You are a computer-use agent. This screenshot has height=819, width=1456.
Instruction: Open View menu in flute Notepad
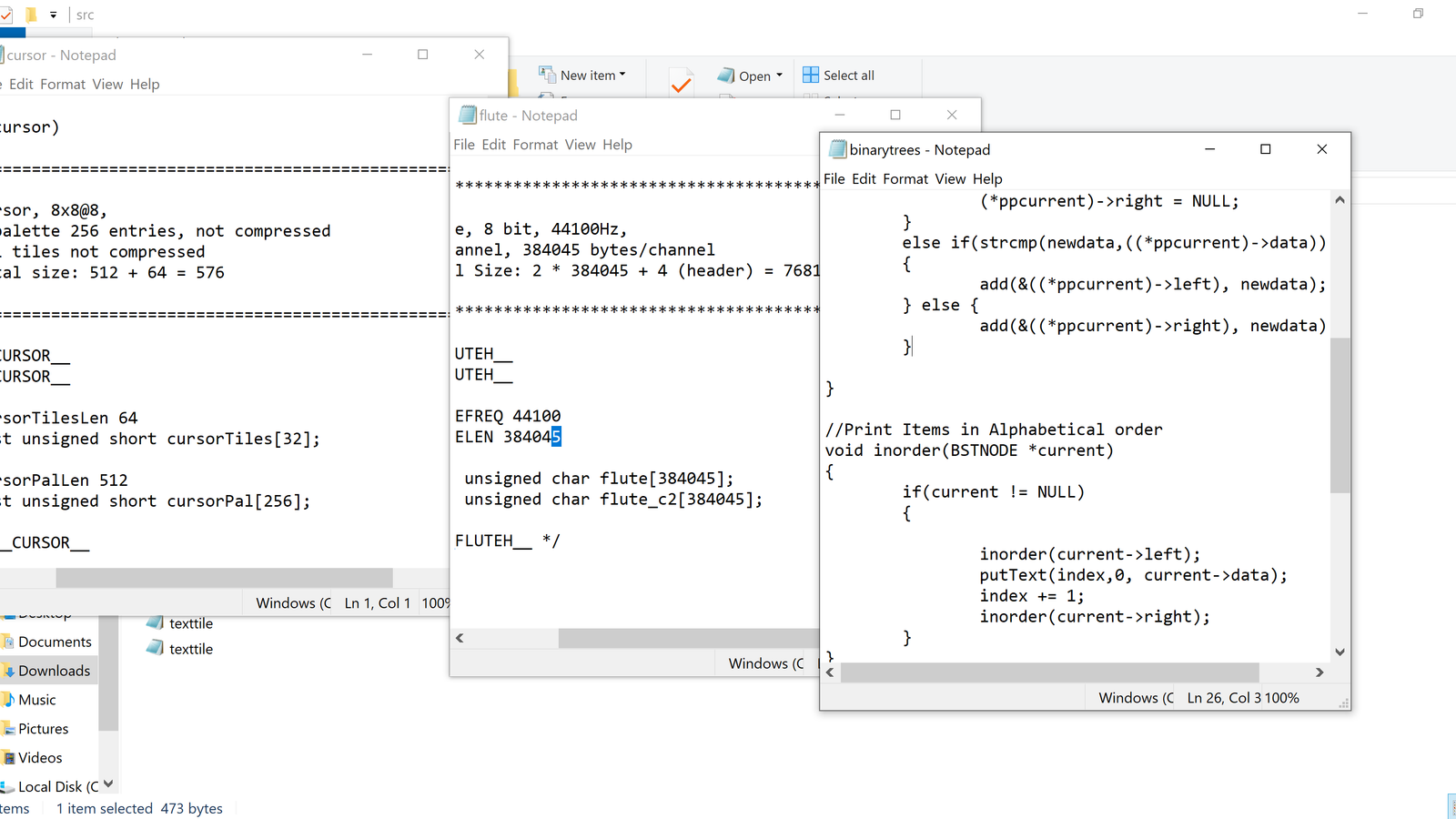580,145
